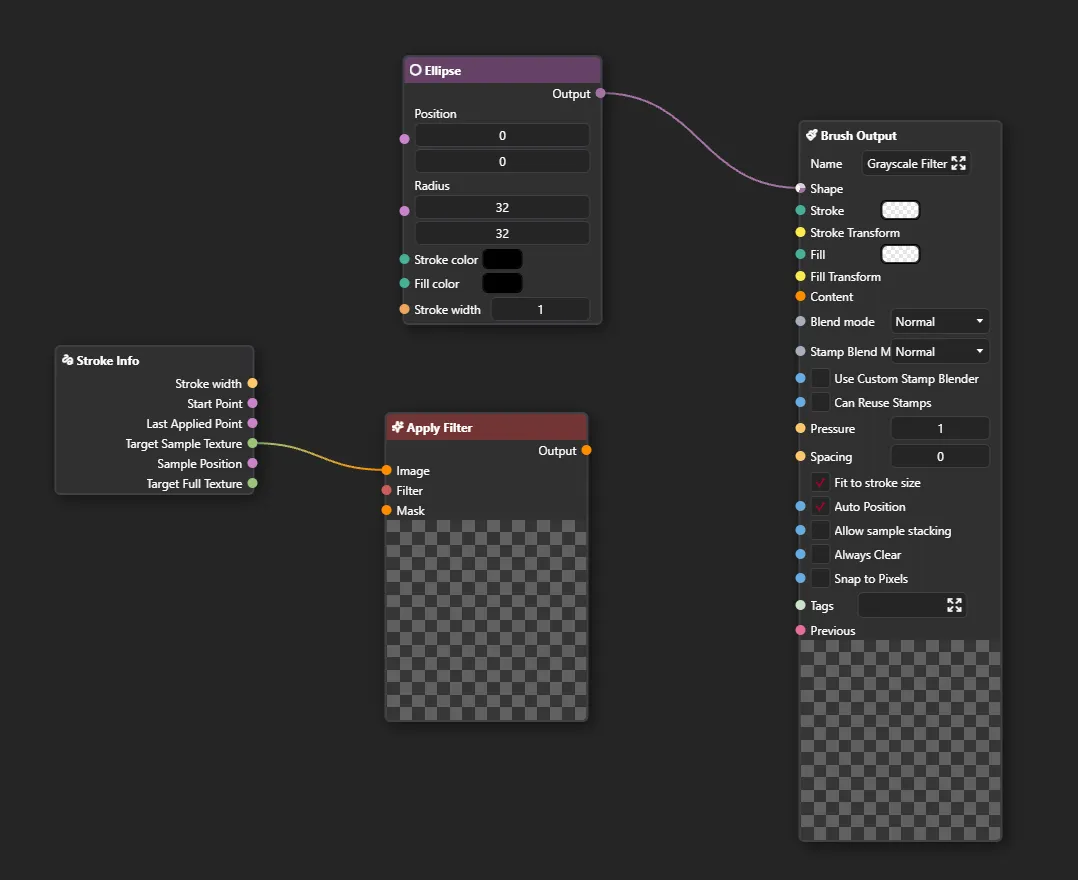Open the Brush Output Stroke color swatch
Viewport: 1078px width, 880px height.
[899, 210]
